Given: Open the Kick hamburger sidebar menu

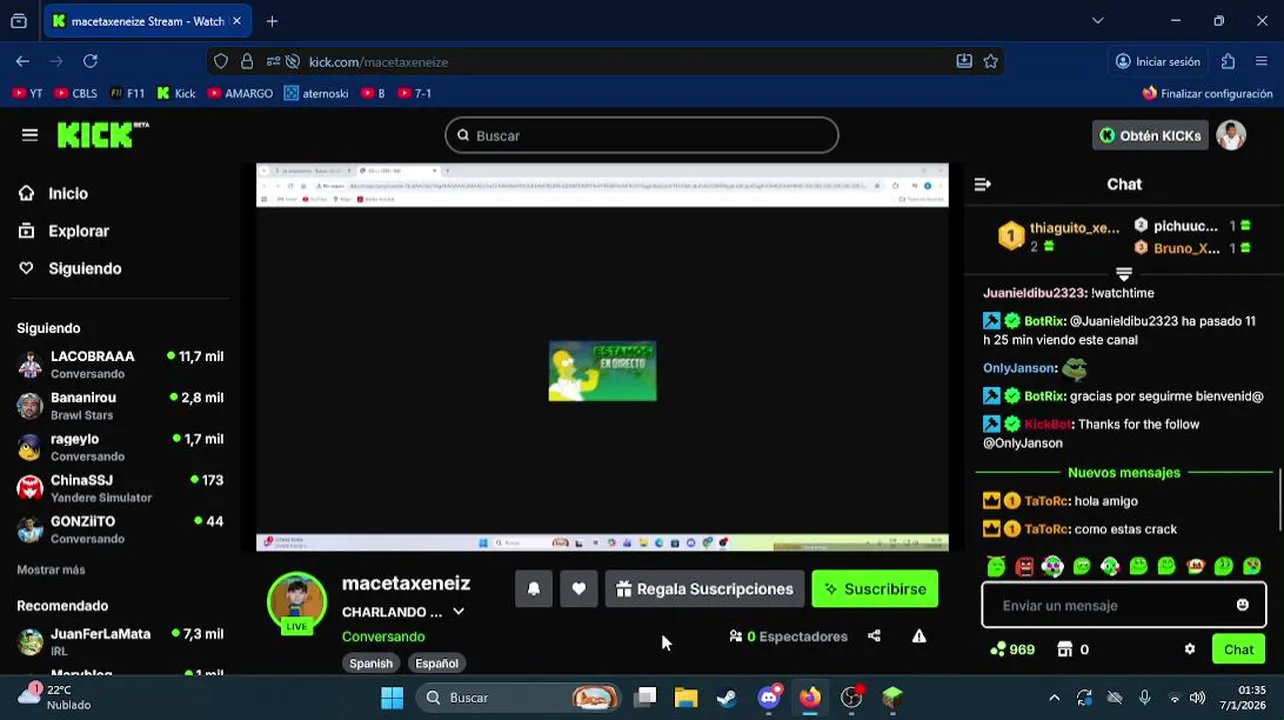Looking at the screenshot, I should tap(30, 135).
